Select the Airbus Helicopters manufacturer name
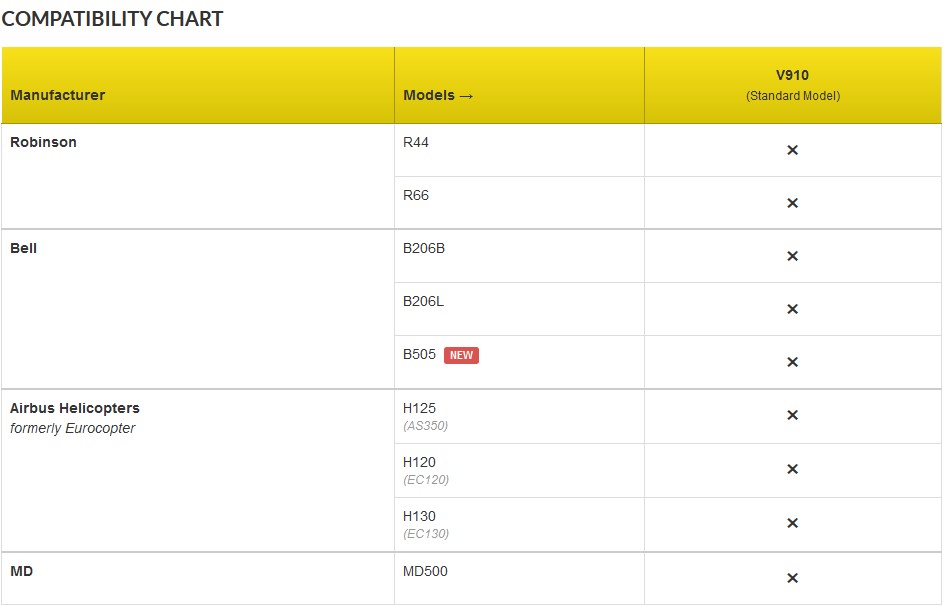 tap(75, 408)
